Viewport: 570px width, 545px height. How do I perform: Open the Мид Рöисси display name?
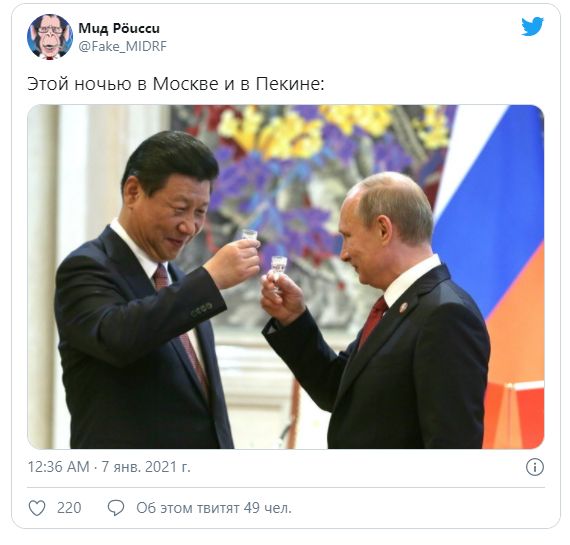(x=119, y=28)
